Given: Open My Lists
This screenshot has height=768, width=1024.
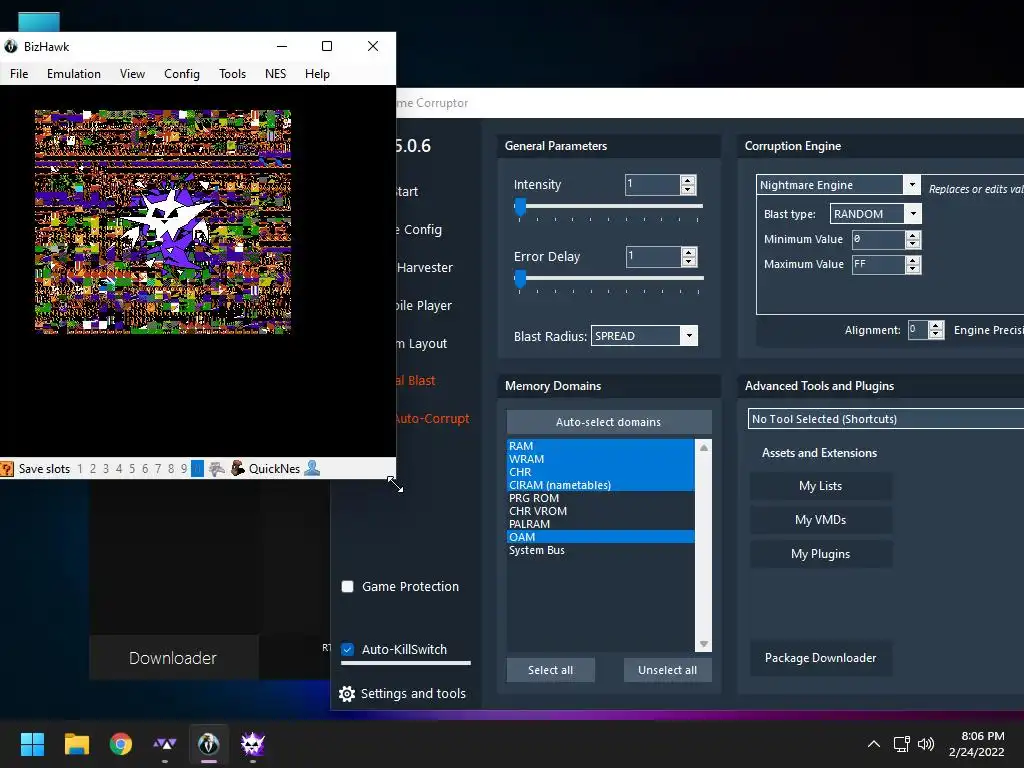Looking at the screenshot, I should point(820,486).
